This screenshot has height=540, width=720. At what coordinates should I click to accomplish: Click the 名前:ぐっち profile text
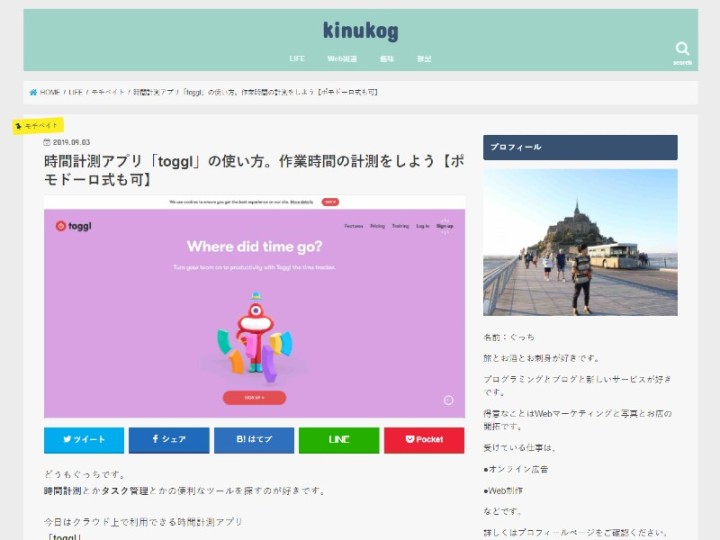coord(509,338)
